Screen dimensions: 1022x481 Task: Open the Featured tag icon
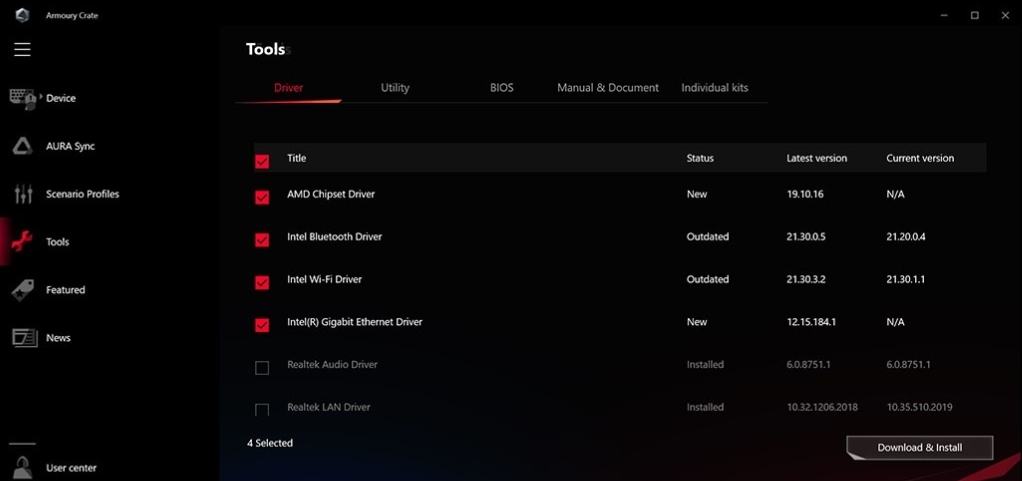coord(22,290)
